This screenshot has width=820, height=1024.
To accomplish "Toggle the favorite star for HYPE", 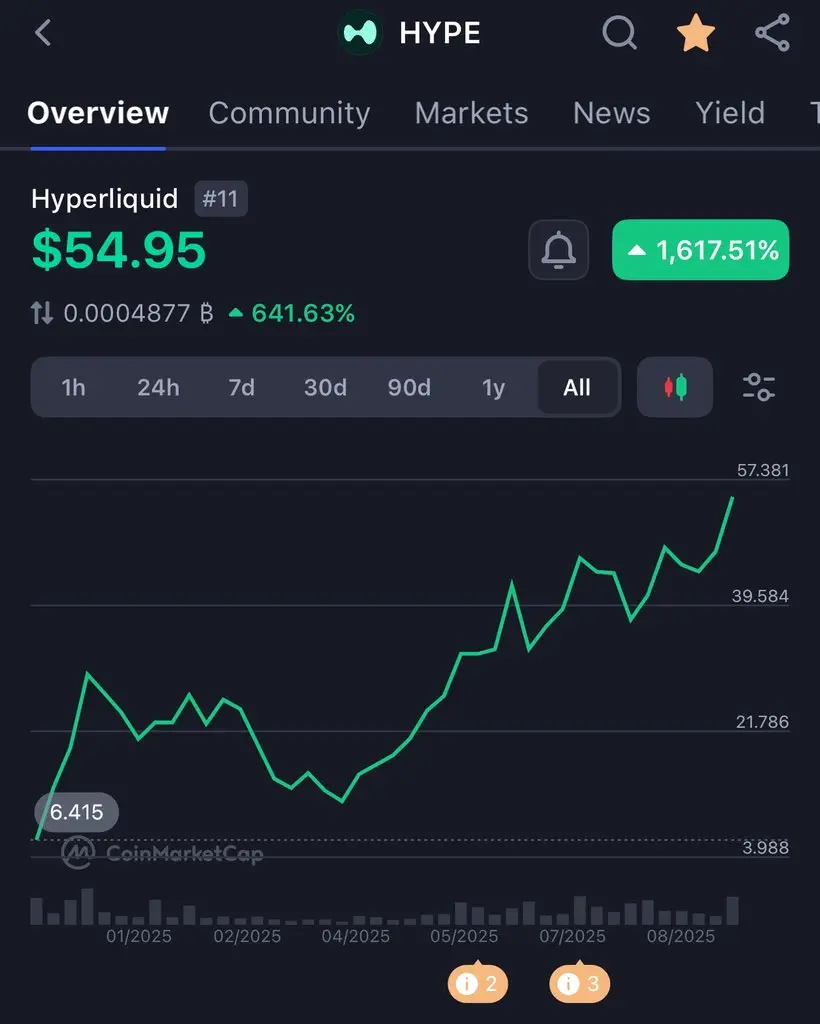I will click(x=695, y=33).
